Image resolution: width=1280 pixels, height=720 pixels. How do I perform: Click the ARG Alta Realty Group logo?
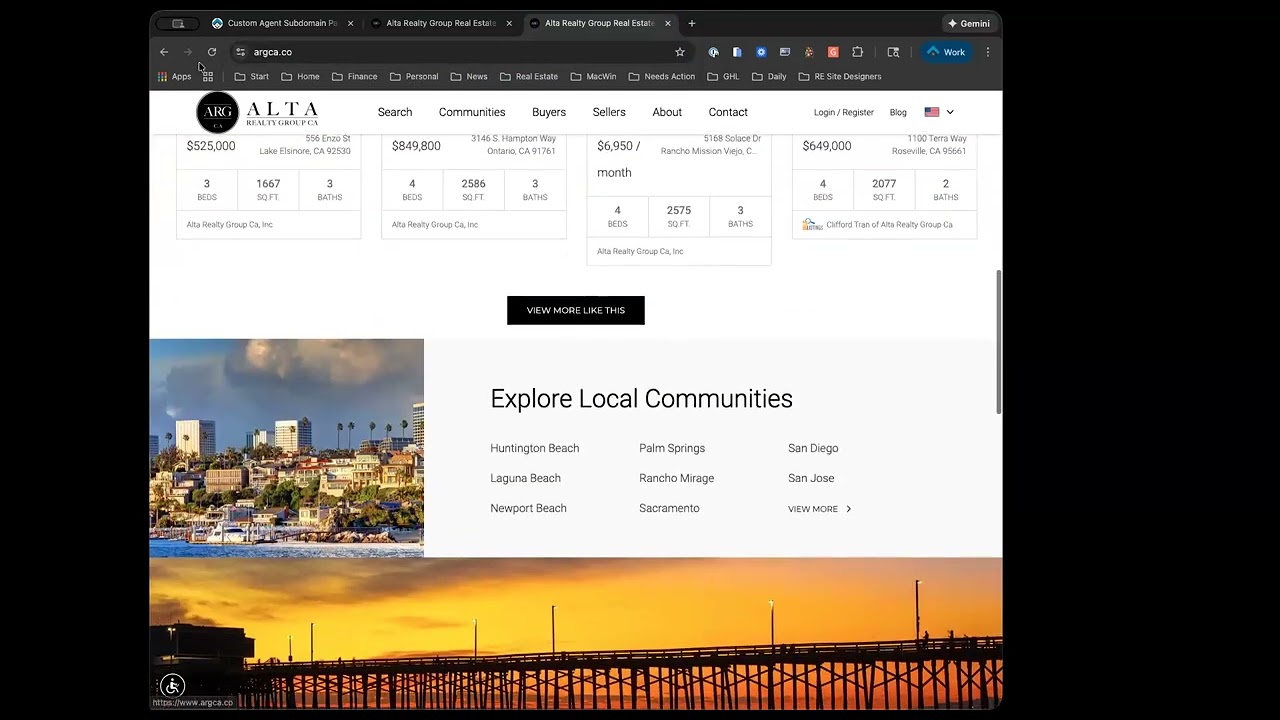257,112
